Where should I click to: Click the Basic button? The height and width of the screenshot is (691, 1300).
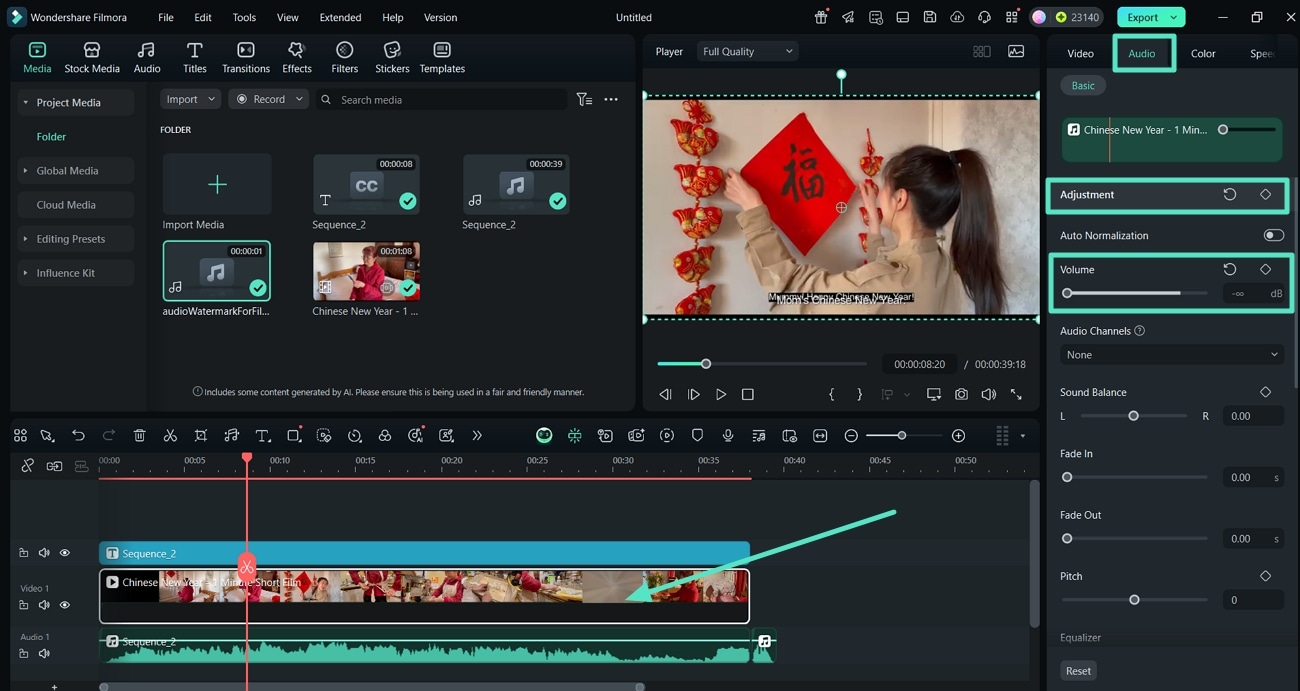click(x=1083, y=86)
